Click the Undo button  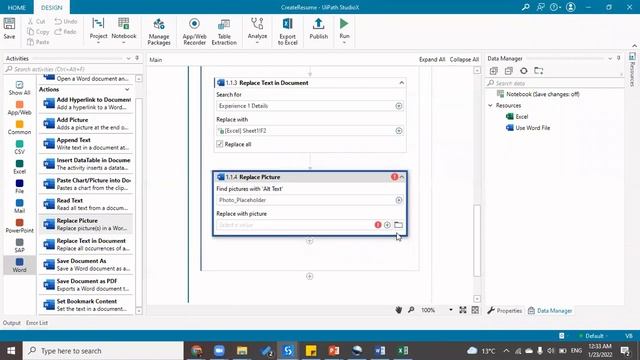pyautogui.click(x=66, y=21)
